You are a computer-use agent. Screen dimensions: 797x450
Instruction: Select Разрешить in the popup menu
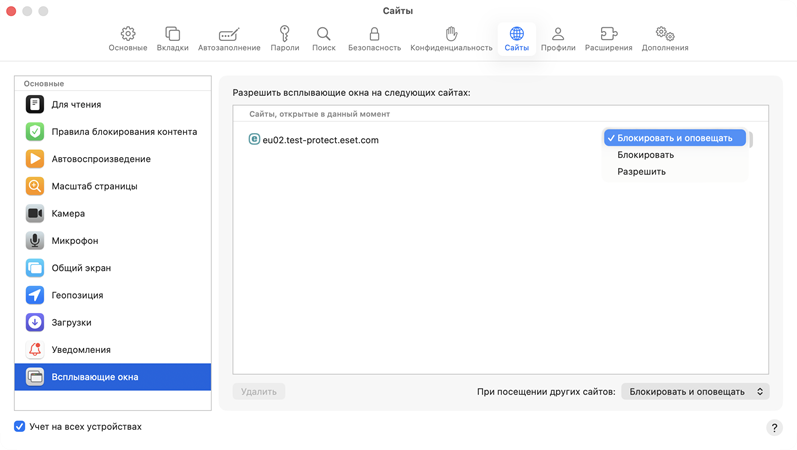(x=642, y=172)
